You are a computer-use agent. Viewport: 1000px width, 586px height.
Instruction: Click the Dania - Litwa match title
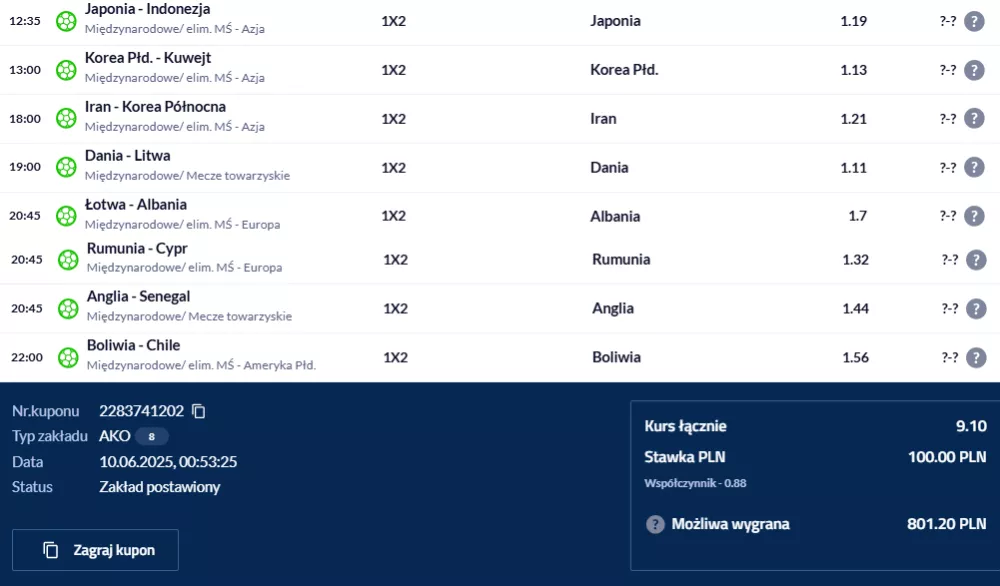[128, 156]
